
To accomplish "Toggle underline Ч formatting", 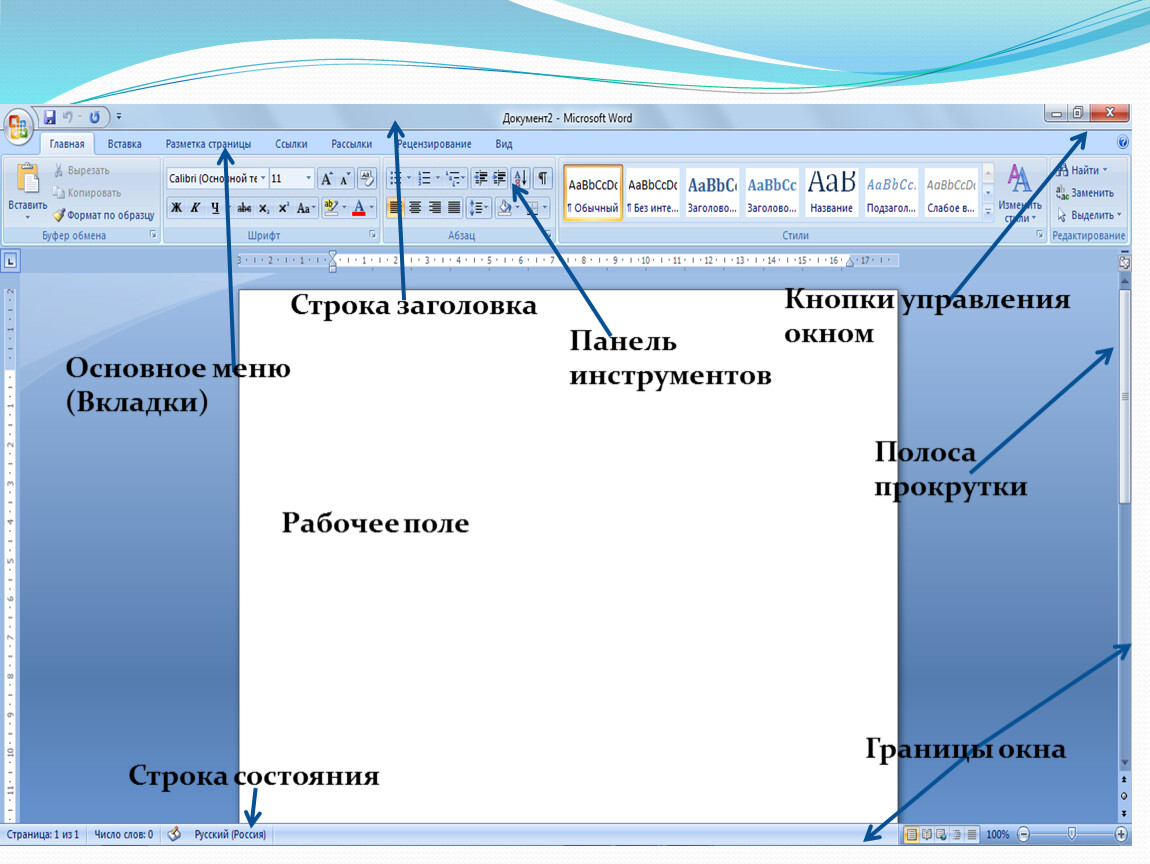I will pos(215,208).
